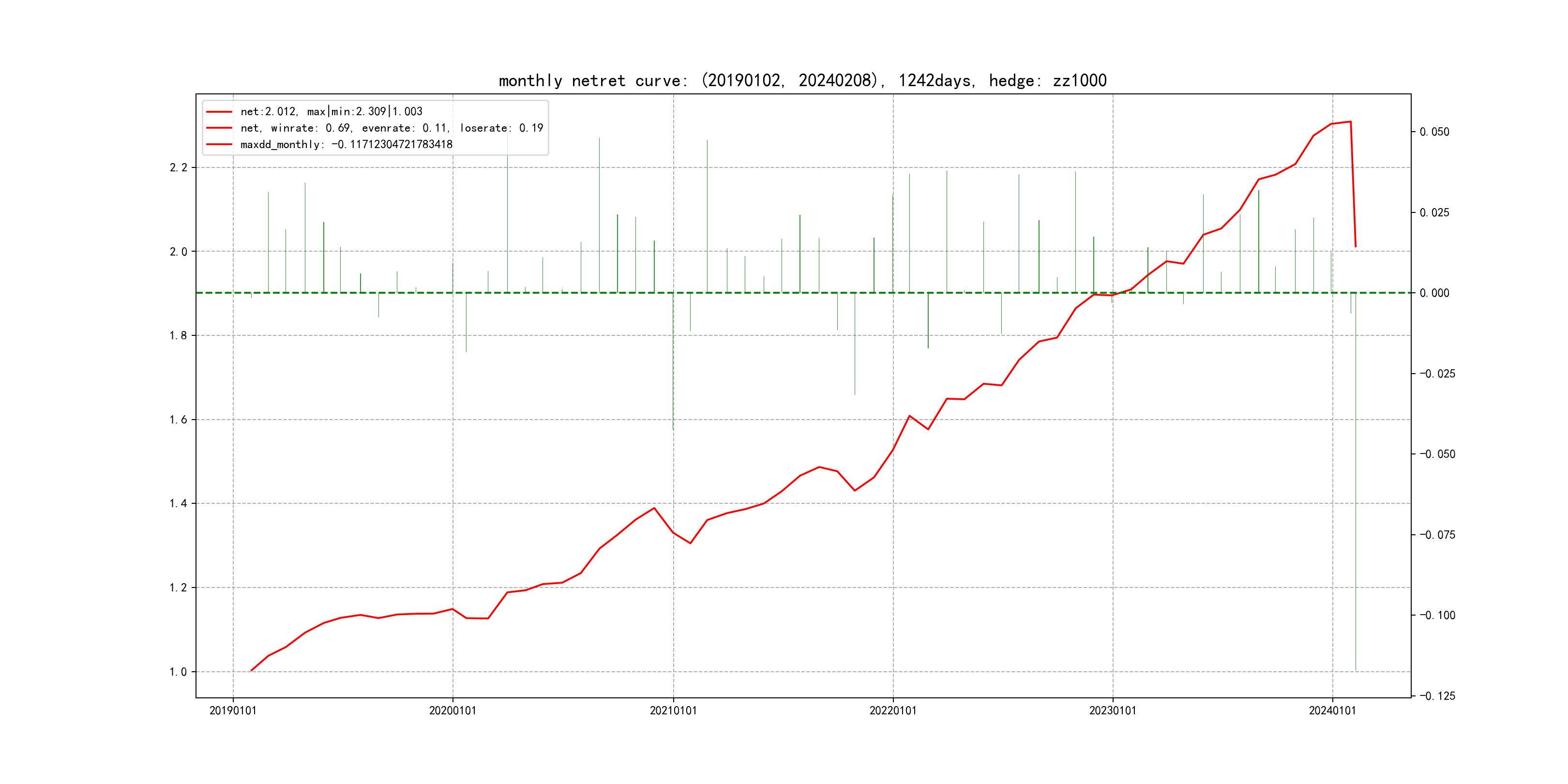This screenshot has height=784, width=1568.
Task: Click the 20240101 x-axis date label
Action: (x=1332, y=711)
